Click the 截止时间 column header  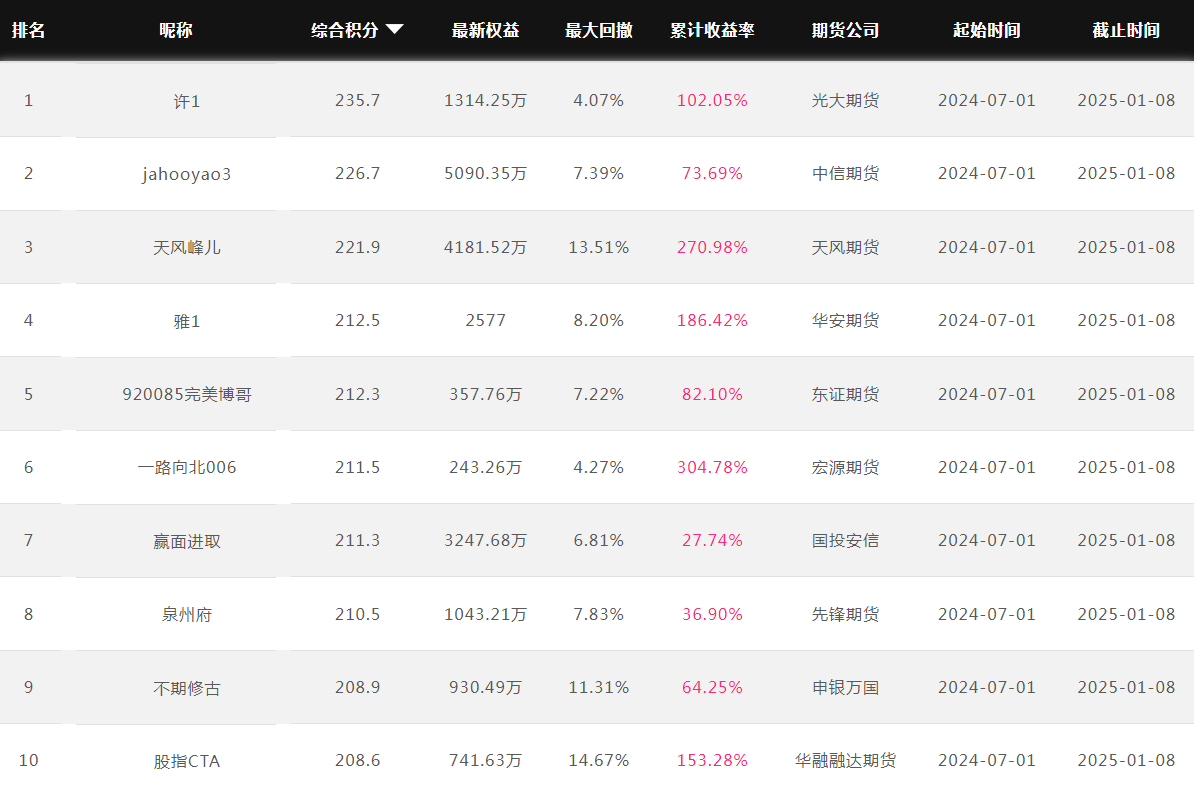pyautogui.click(x=1126, y=30)
